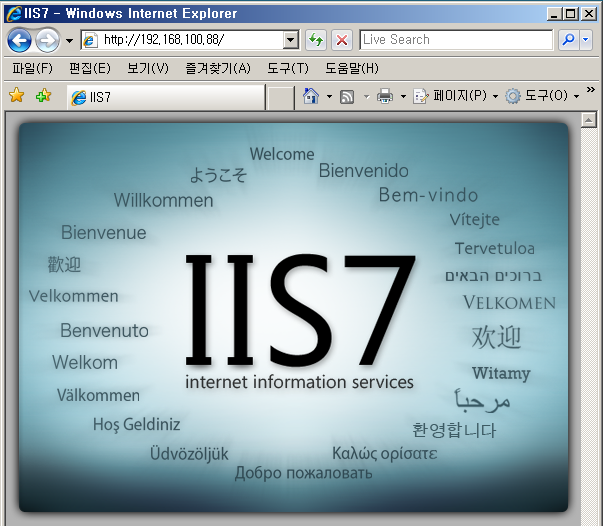
Task: Open Favorites Center star icon
Action: click(x=17, y=95)
